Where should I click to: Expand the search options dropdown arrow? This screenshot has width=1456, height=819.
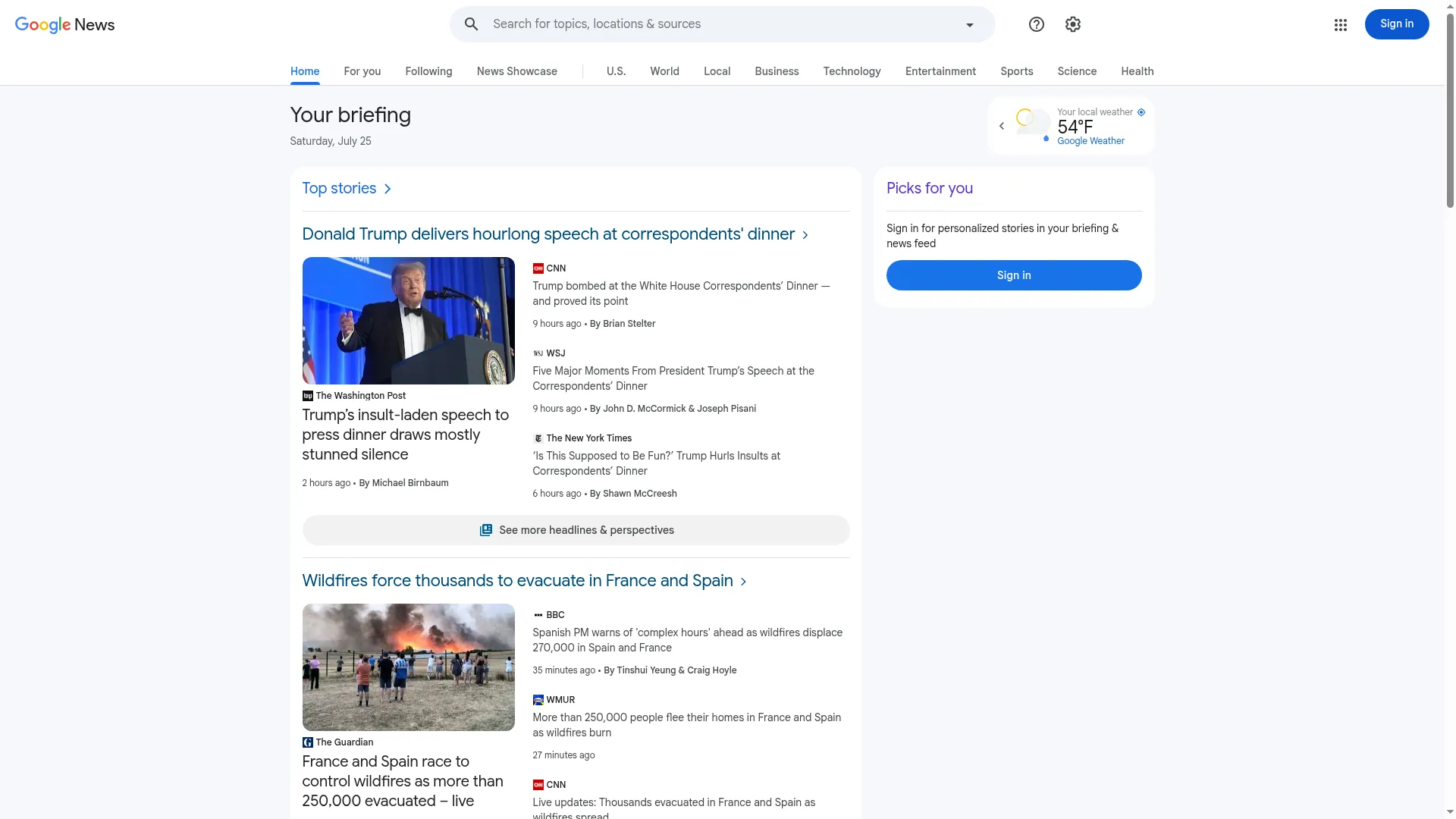[x=969, y=25]
